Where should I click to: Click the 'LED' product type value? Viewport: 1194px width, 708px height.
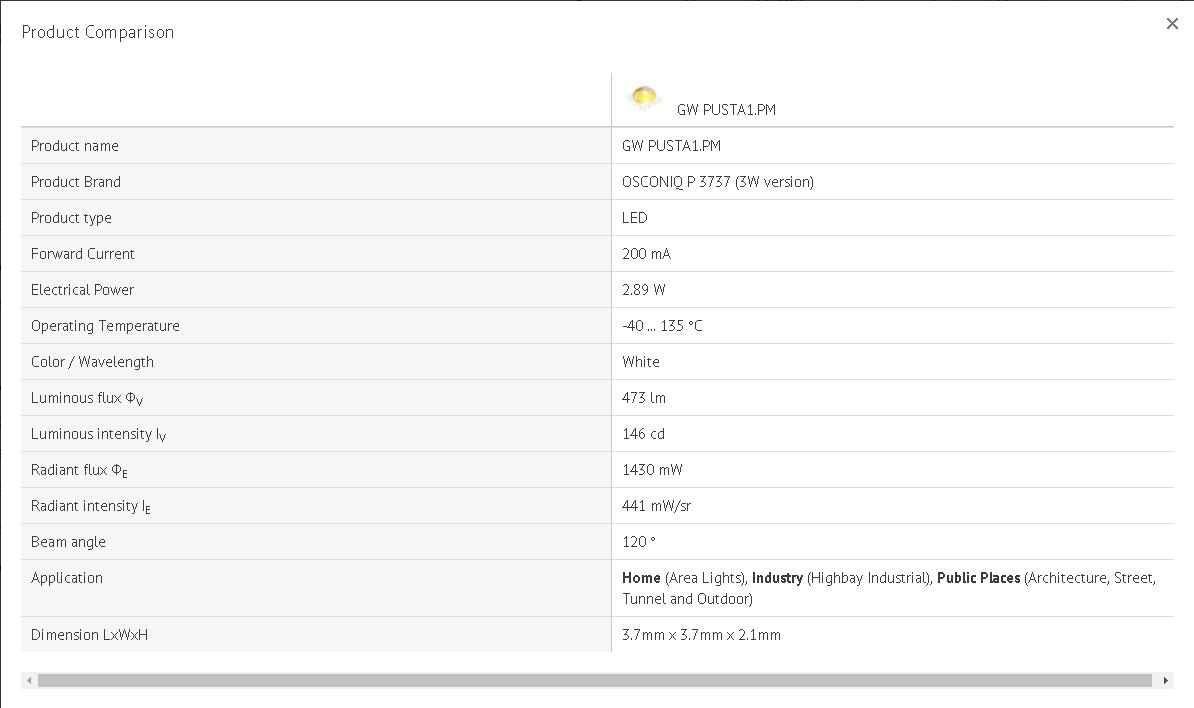(634, 218)
